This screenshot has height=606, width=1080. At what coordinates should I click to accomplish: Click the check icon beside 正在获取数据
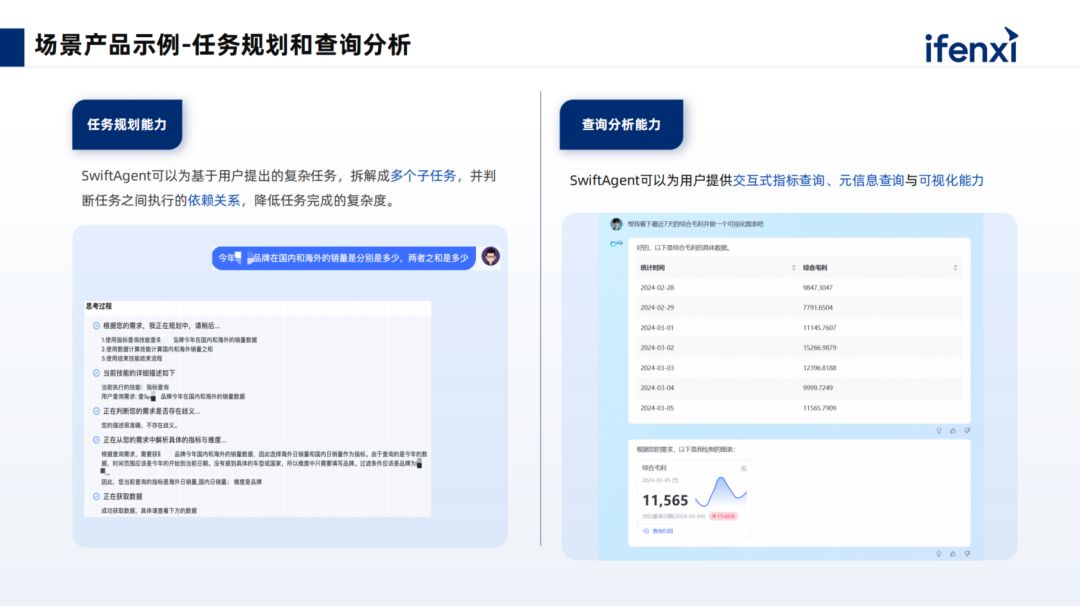pyautogui.click(x=96, y=496)
